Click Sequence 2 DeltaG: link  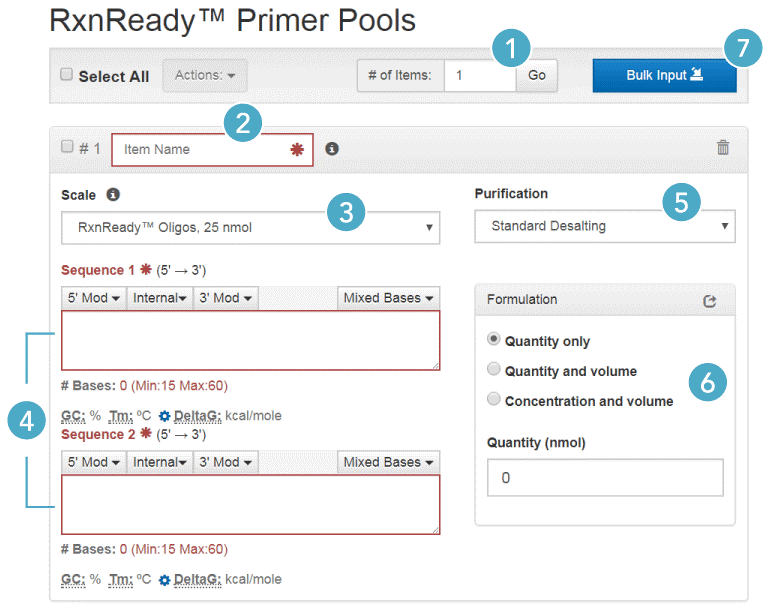pyautogui.click(x=198, y=580)
